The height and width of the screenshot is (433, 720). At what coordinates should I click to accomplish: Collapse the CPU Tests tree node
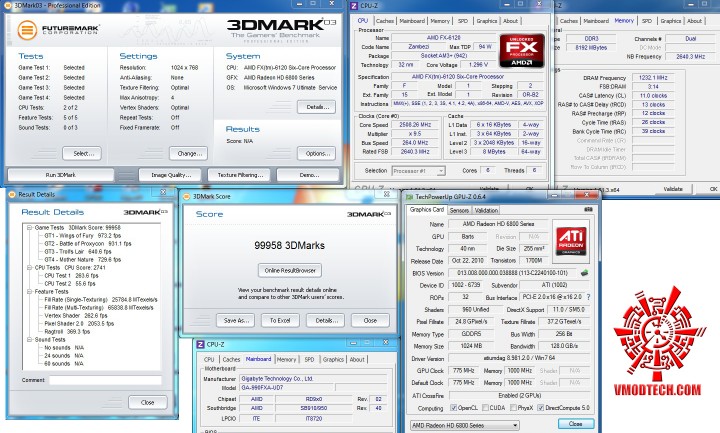(x=29, y=268)
